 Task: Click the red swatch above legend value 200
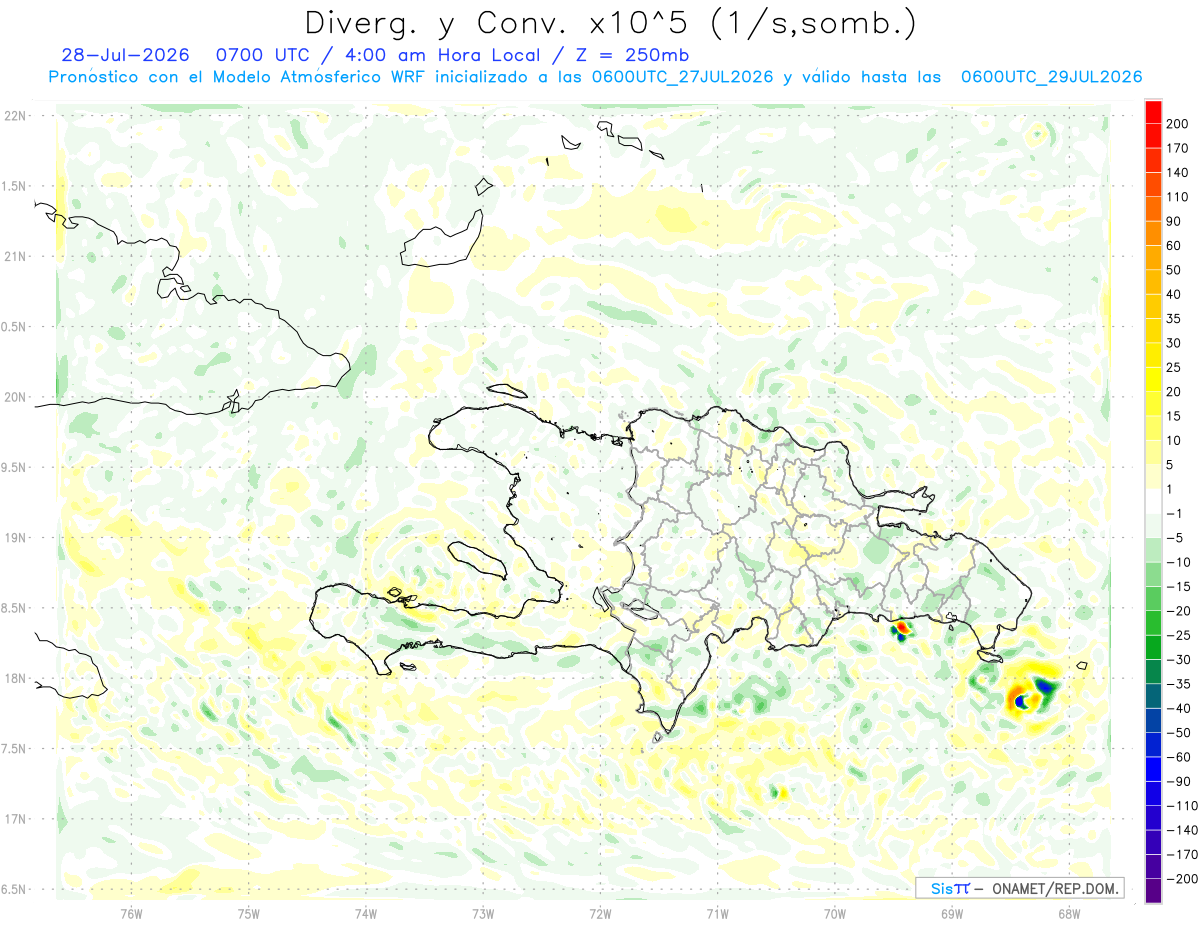pyautogui.click(x=1153, y=111)
